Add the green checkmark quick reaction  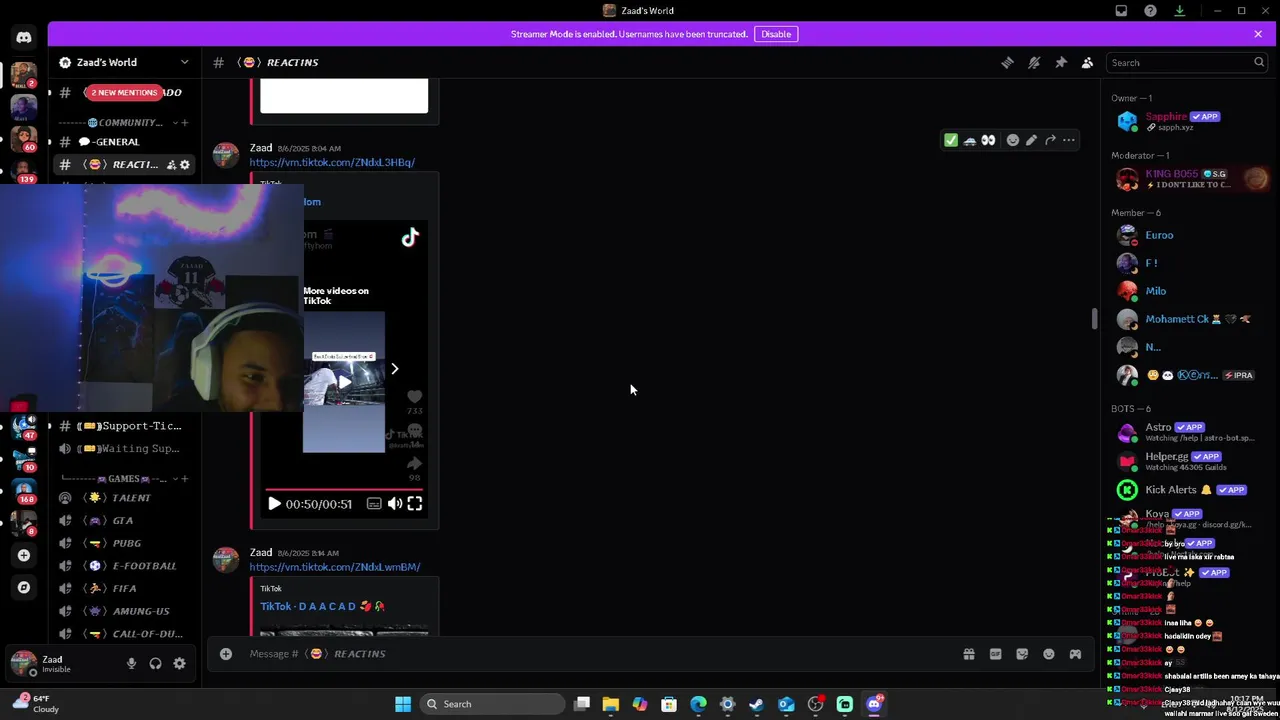tap(951, 140)
